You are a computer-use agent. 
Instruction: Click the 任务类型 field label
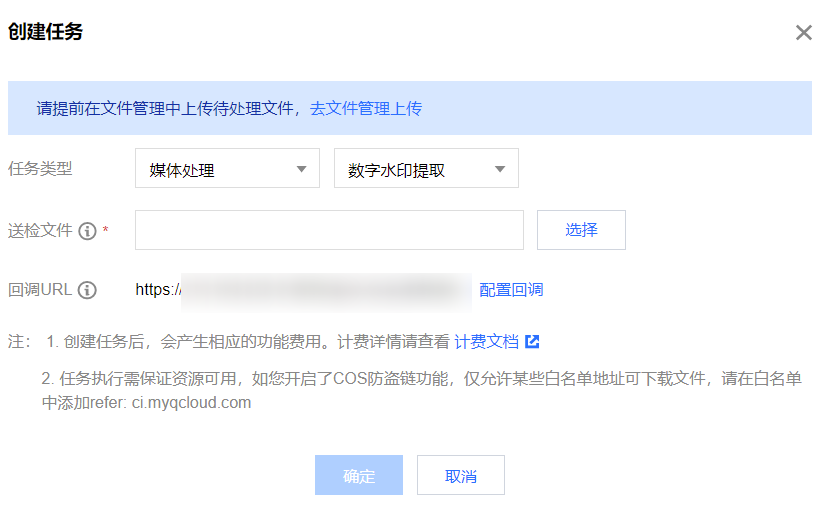pos(40,168)
